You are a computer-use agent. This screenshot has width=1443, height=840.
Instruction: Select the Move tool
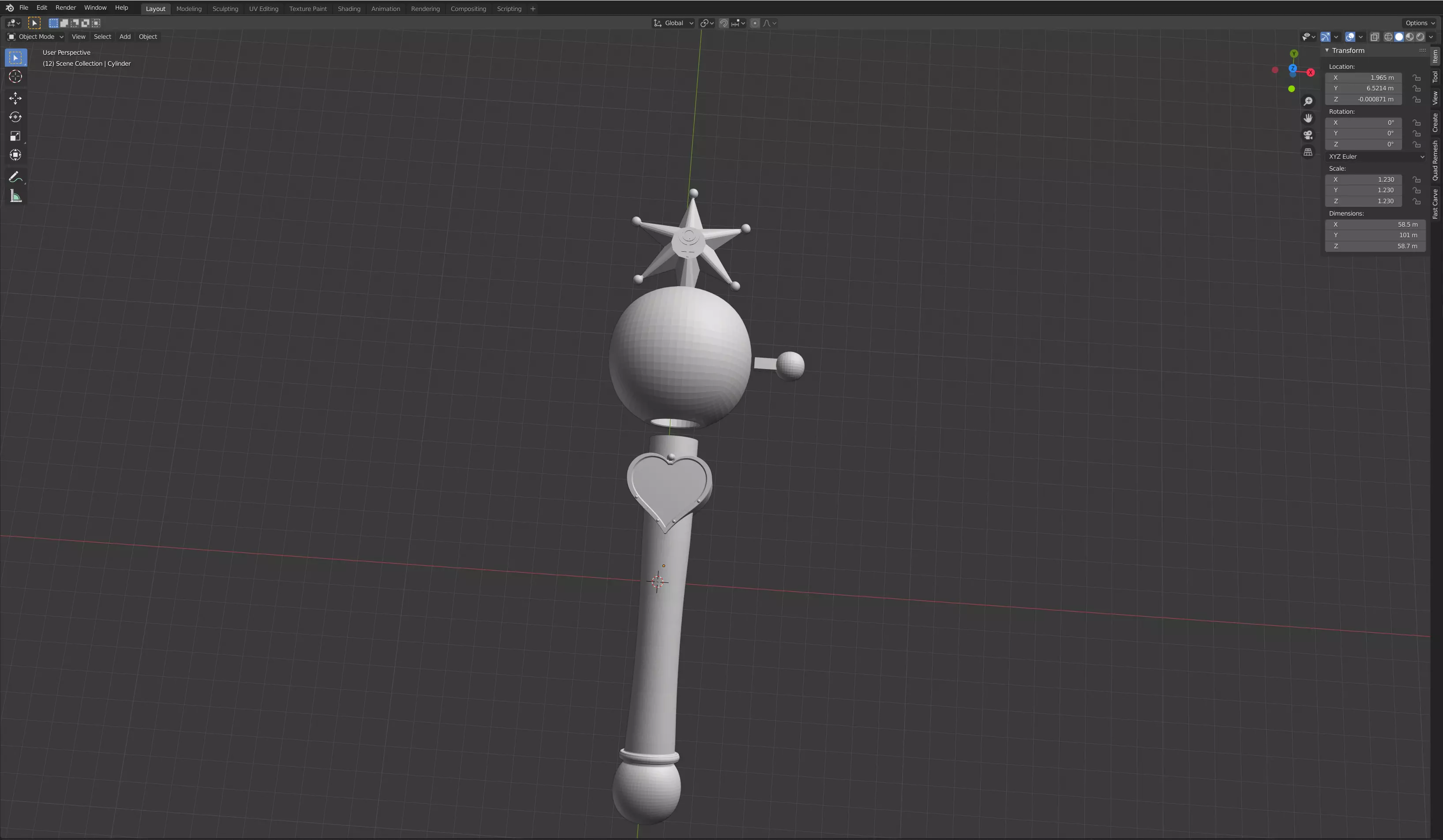(x=15, y=98)
